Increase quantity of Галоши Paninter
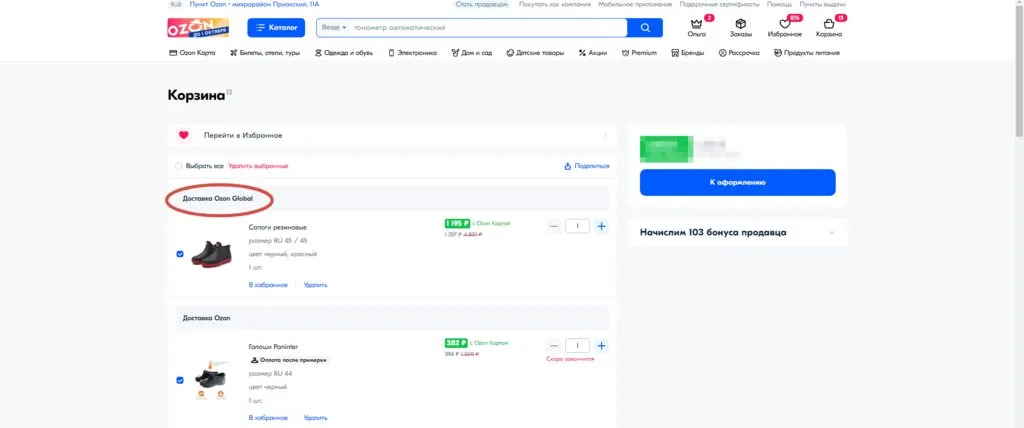The width and height of the screenshot is (1024, 428). coord(601,346)
